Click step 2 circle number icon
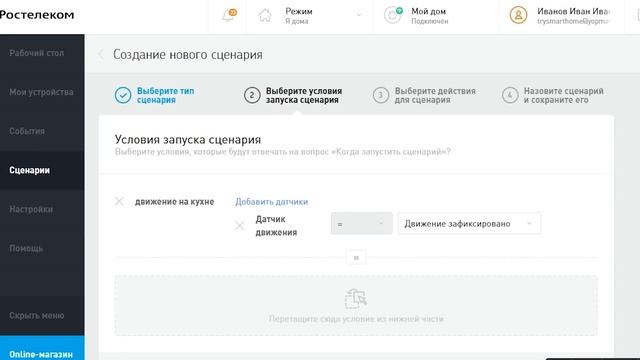640x360 pixels. 252,95
